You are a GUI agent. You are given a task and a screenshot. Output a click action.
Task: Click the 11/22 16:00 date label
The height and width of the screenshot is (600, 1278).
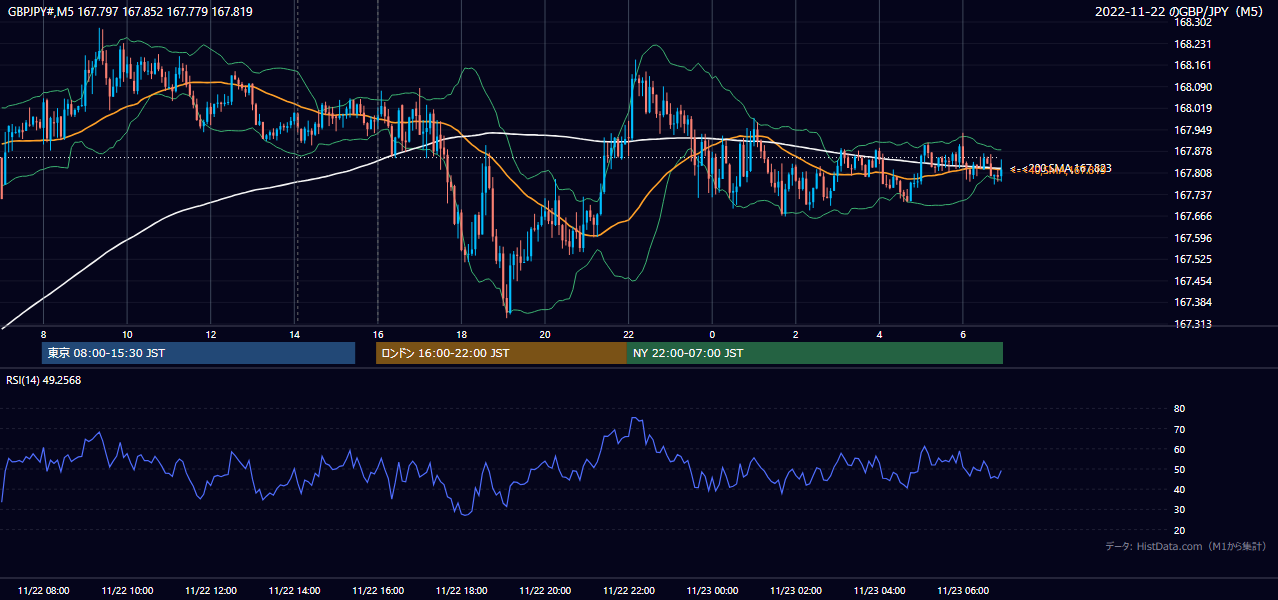(378, 591)
